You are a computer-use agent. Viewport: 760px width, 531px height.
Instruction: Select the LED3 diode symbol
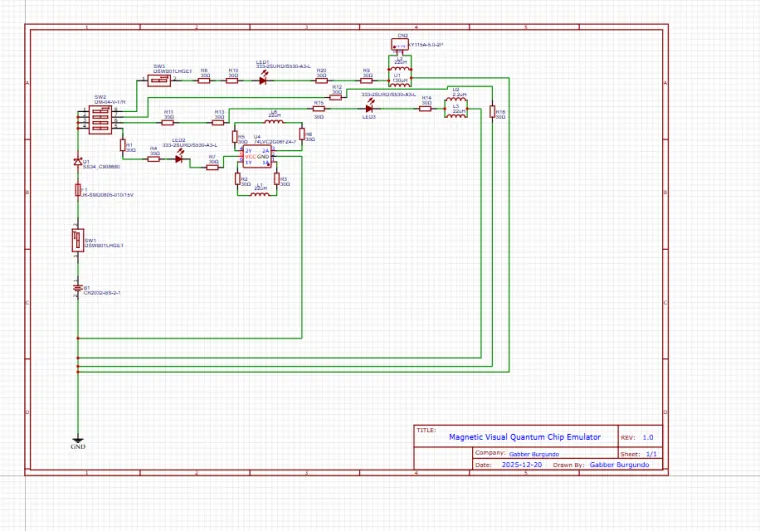pyautogui.click(x=368, y=107)
